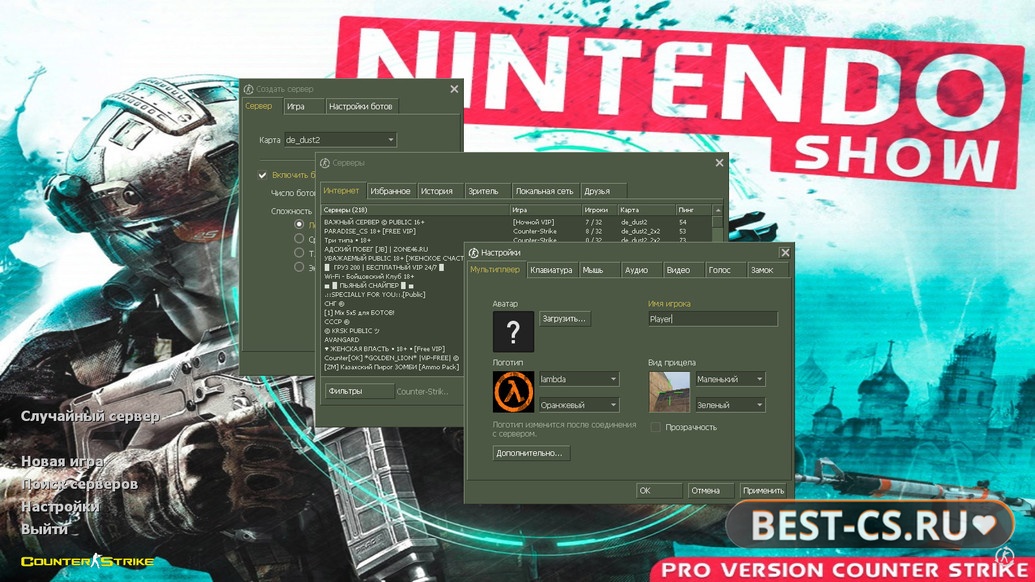Open the Оранжевый color dropdown

click(578, 404)
